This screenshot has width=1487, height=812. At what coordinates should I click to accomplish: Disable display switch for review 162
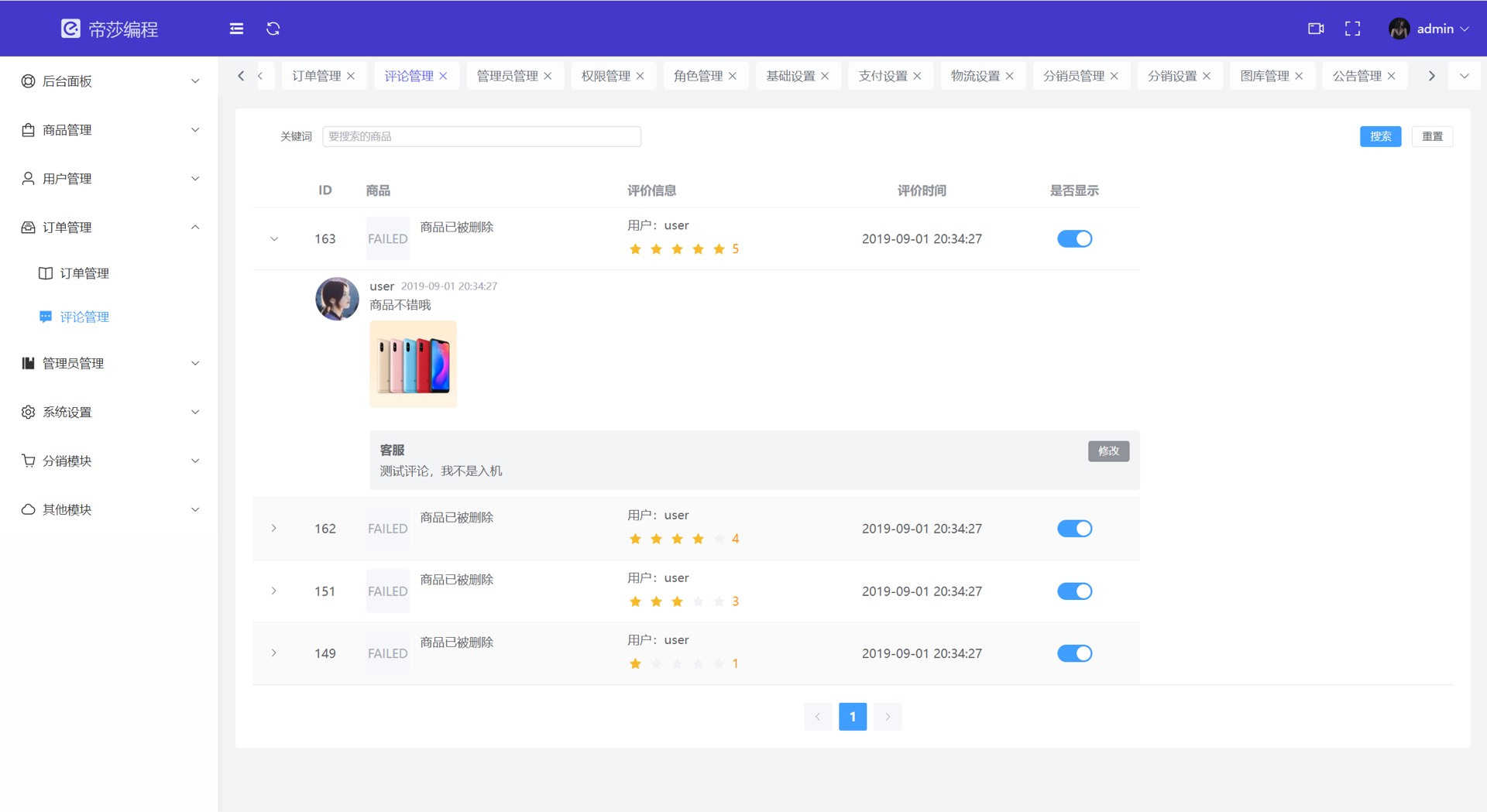1074,529
